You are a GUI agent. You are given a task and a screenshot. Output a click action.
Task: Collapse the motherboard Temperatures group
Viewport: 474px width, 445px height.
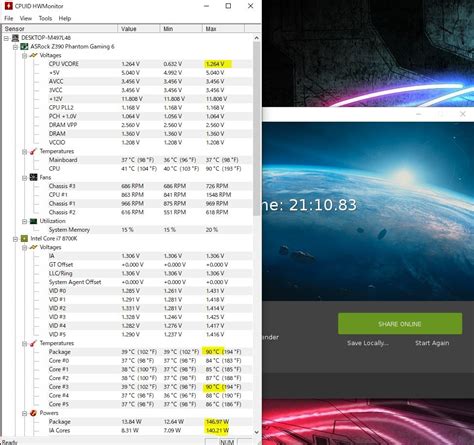point(24,152)
